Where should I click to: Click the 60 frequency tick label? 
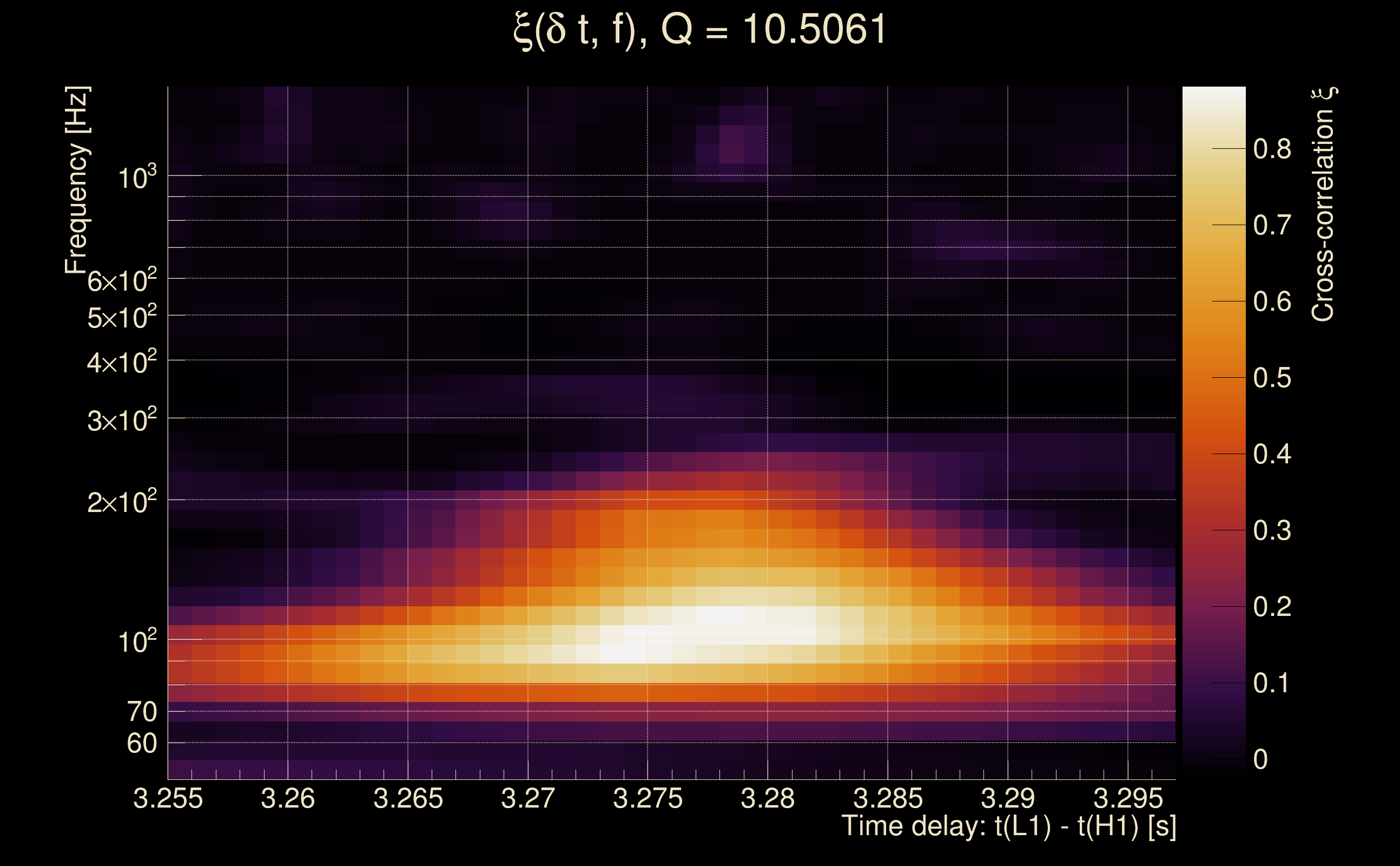click(x=141, y=744)
